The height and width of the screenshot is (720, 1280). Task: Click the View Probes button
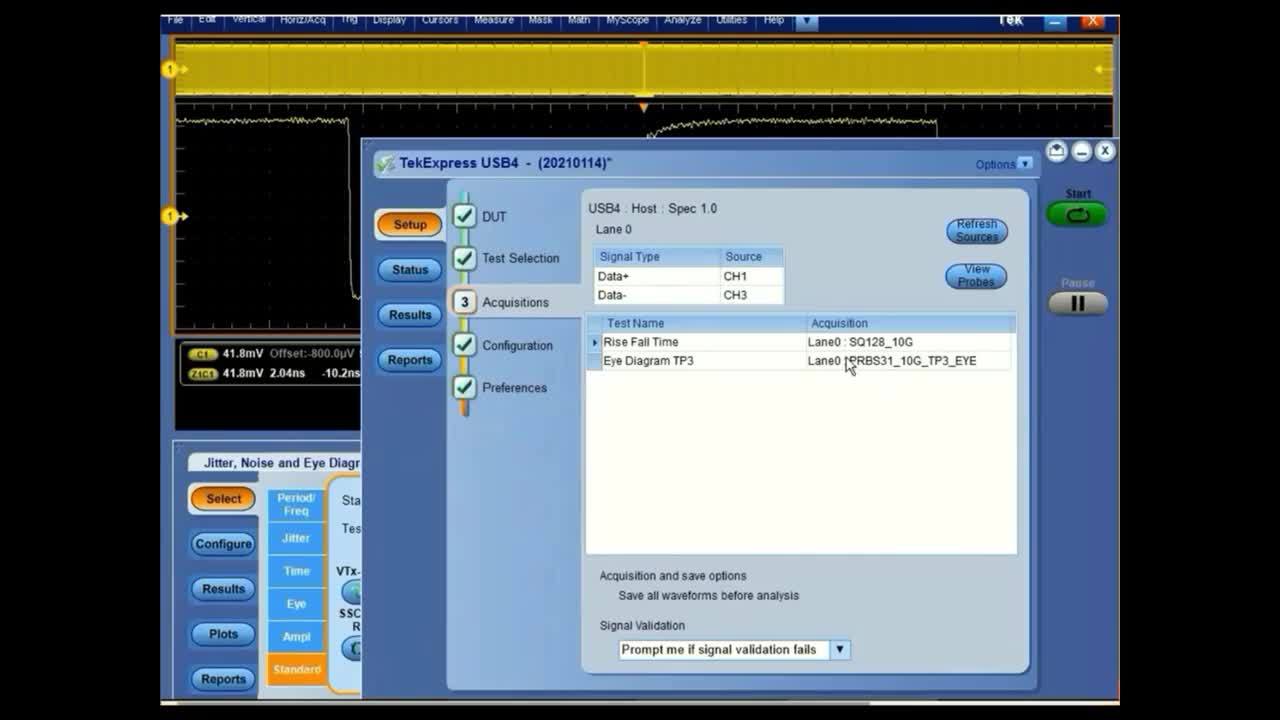[x=976, y=276]
